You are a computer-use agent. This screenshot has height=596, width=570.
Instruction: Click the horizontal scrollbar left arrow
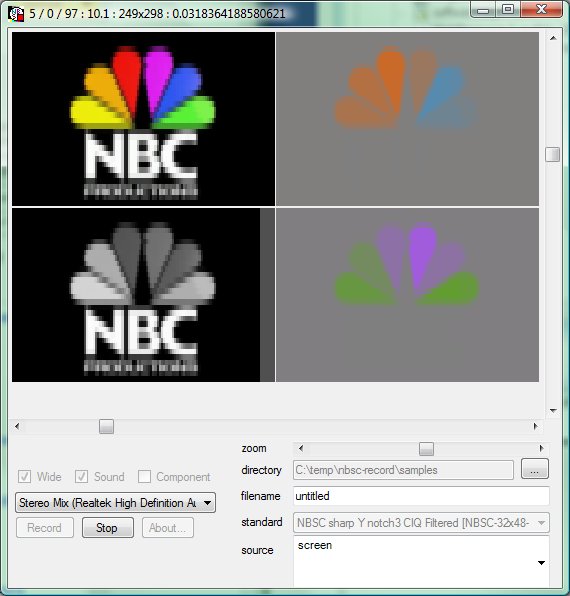tap(17, 426)
